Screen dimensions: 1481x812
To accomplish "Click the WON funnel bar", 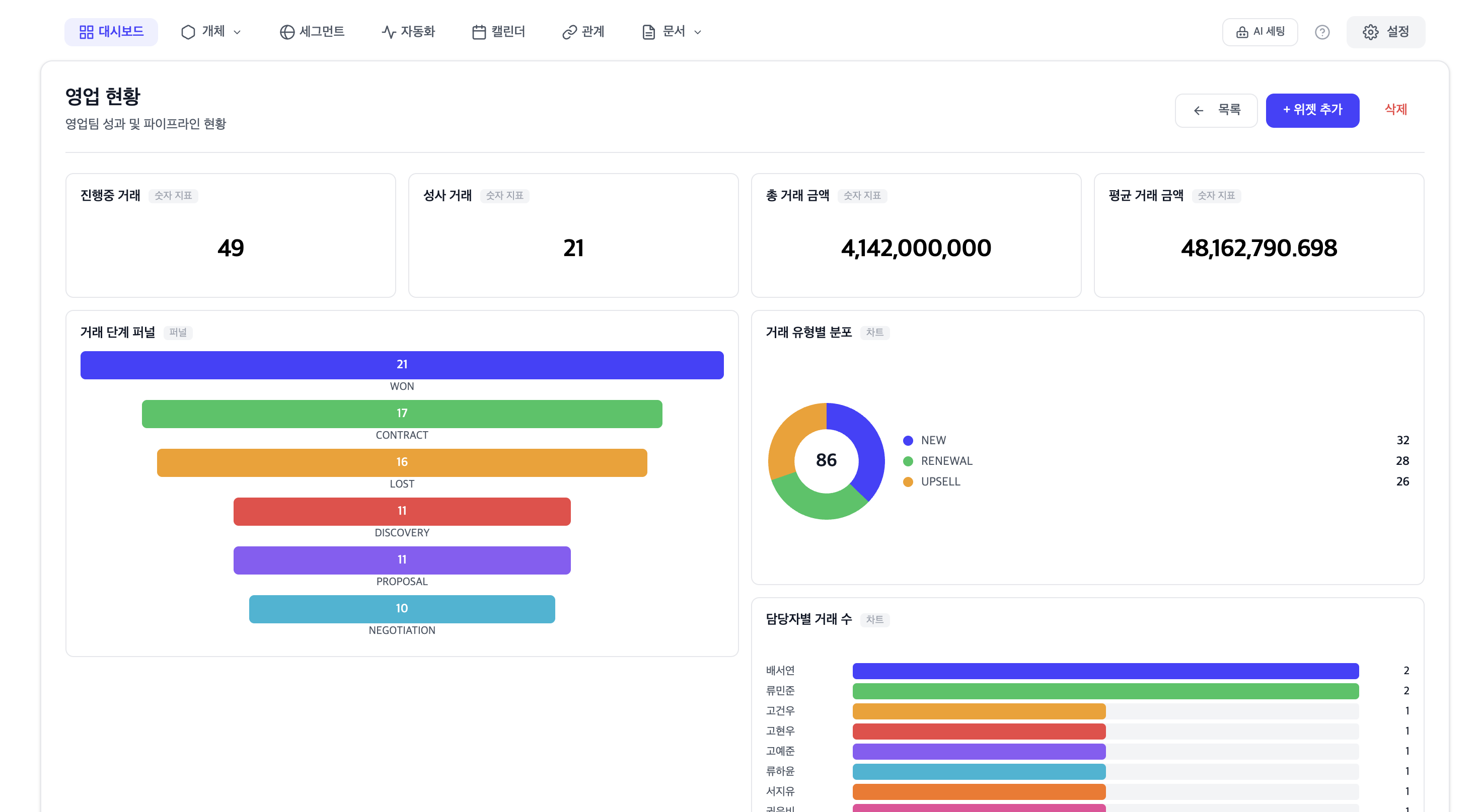I will coord(402,365).
